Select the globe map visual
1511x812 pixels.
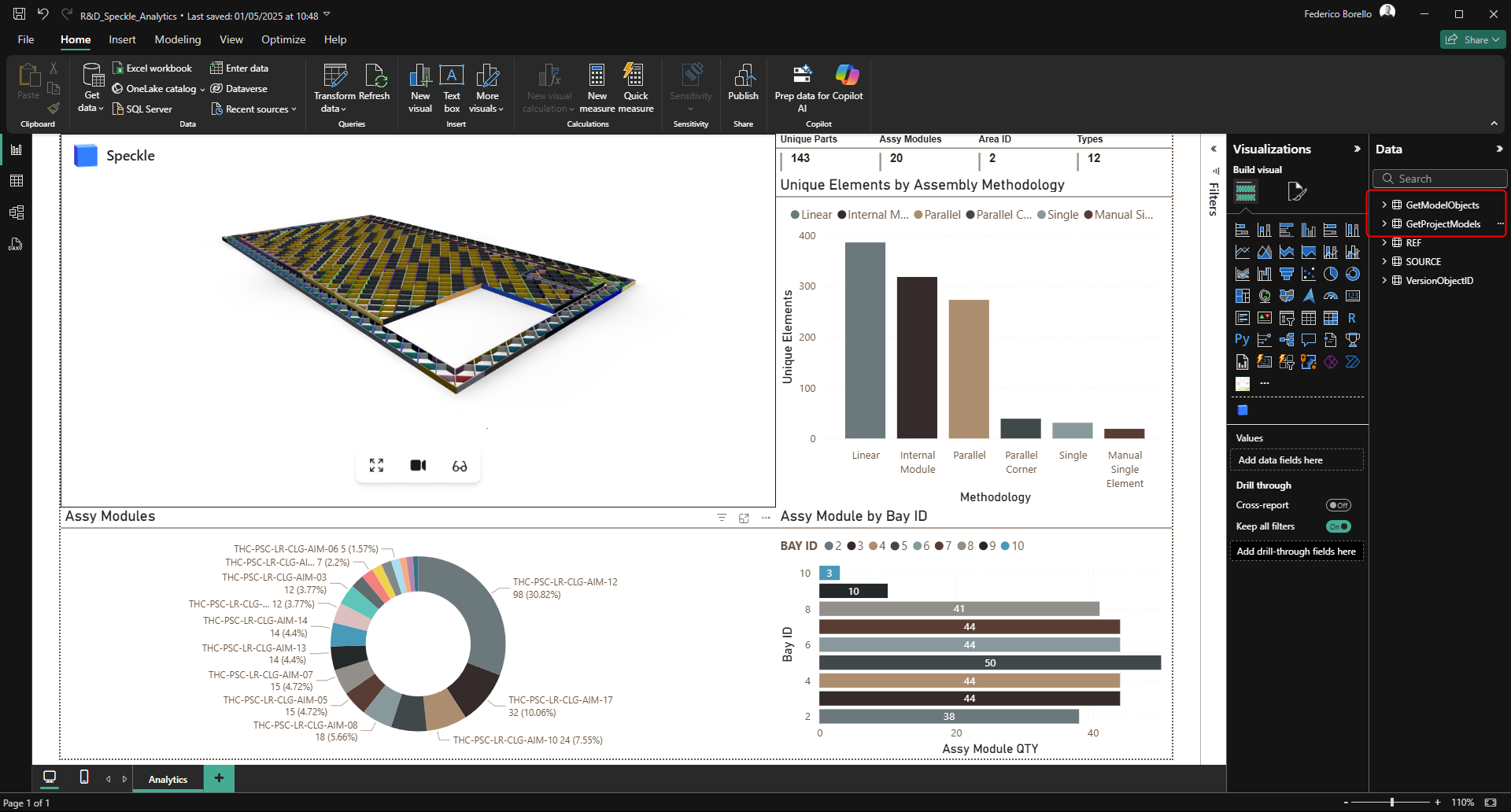[x=1265, y=296]
